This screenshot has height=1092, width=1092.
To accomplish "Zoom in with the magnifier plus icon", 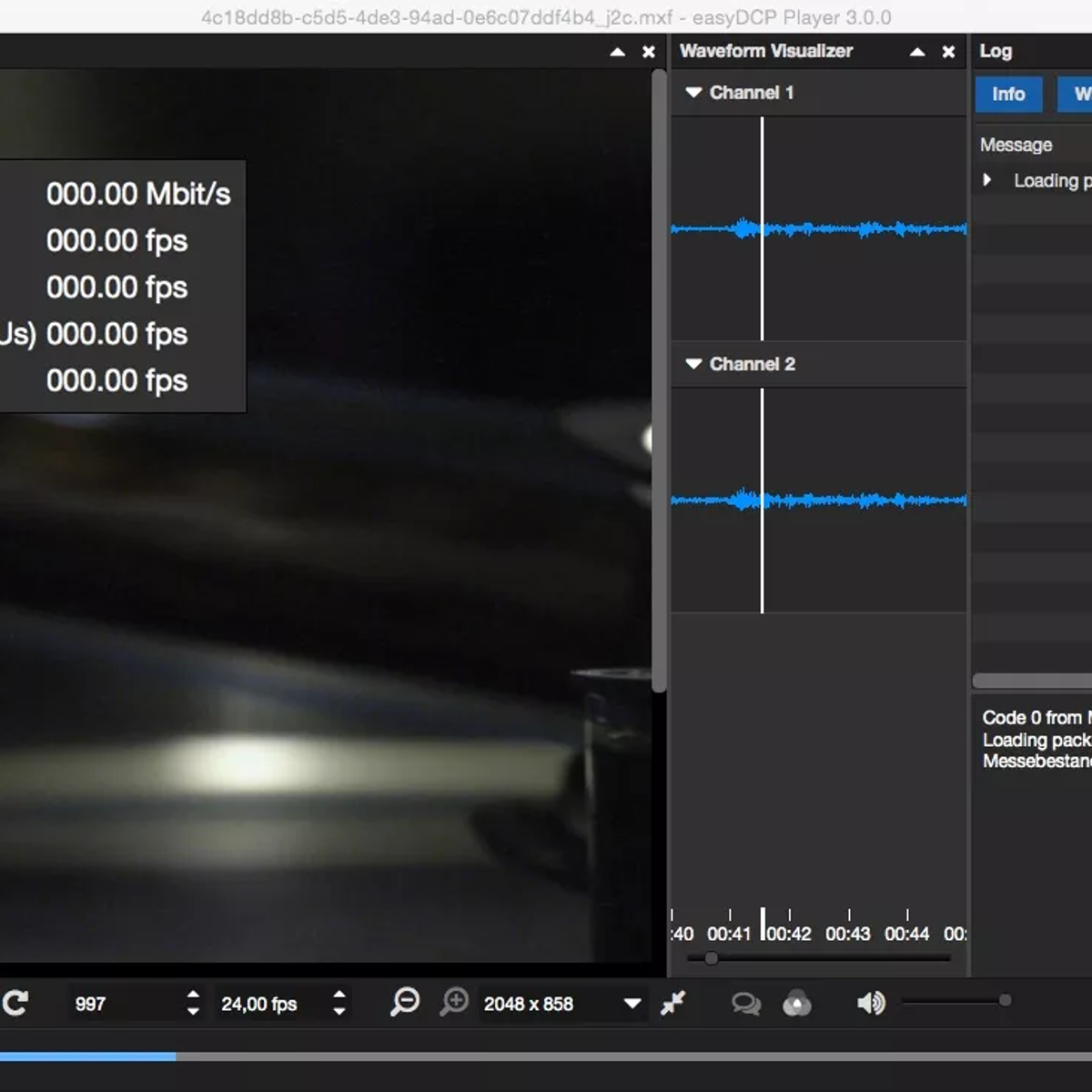I will coord(454,1003).
